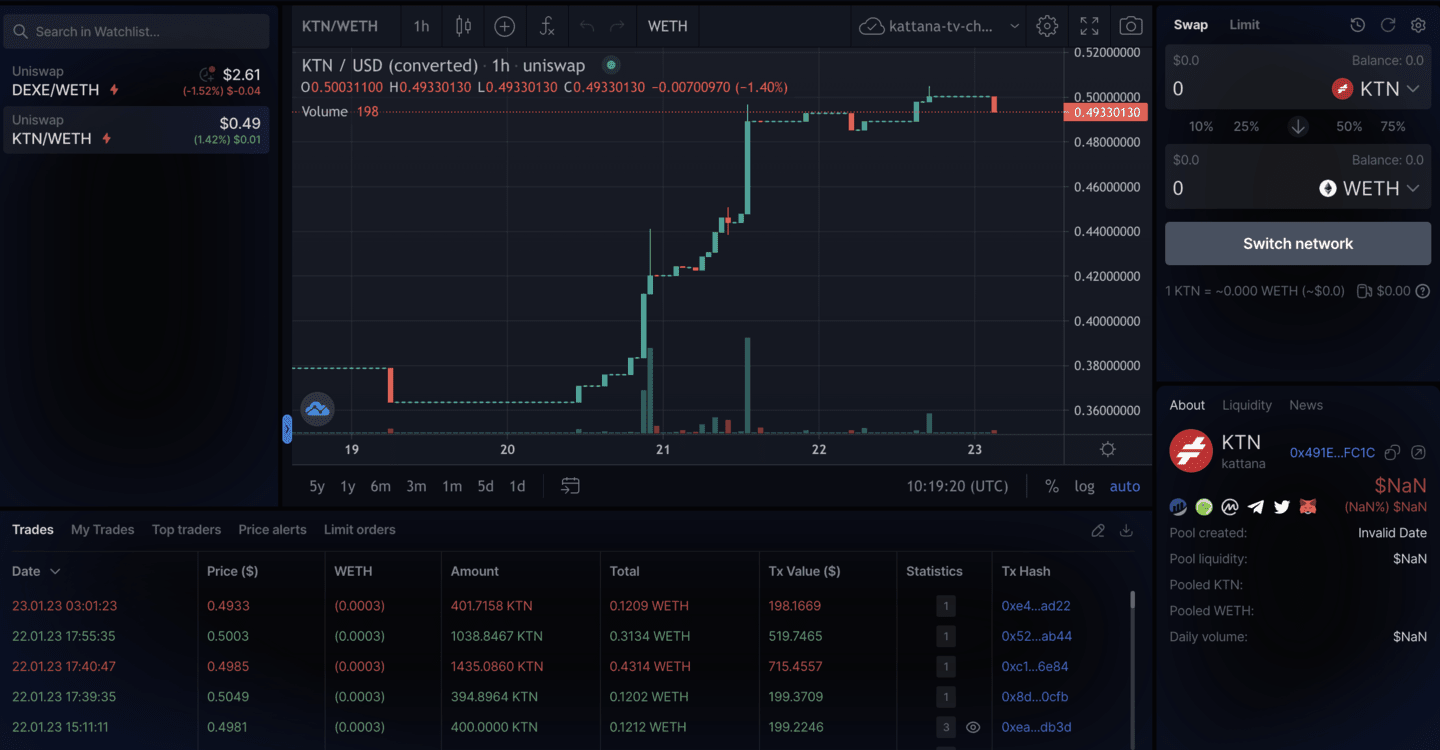Select the 75% amount shortcut
The width and height of the screenshot is (1440, 750).
coord(1393,127)
